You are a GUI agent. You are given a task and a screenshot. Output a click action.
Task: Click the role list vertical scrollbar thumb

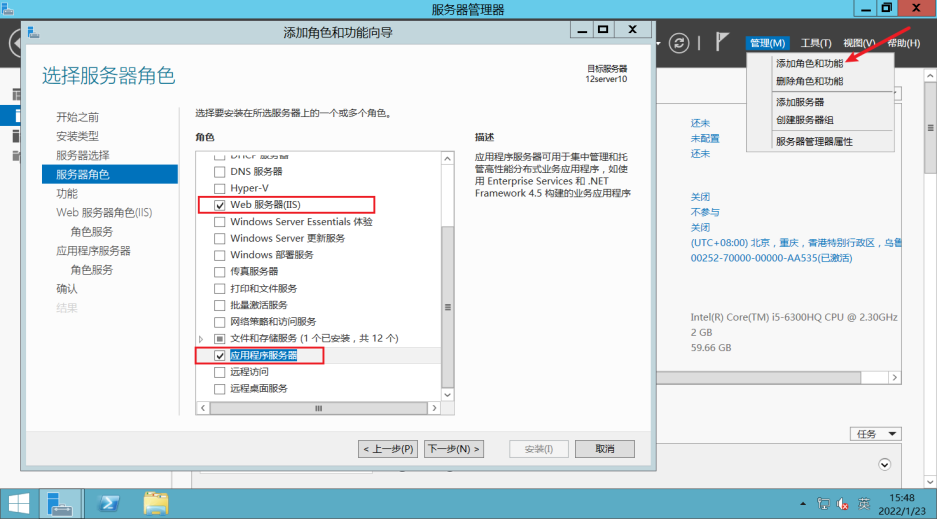pyautogui.click(x=447, y=307)
